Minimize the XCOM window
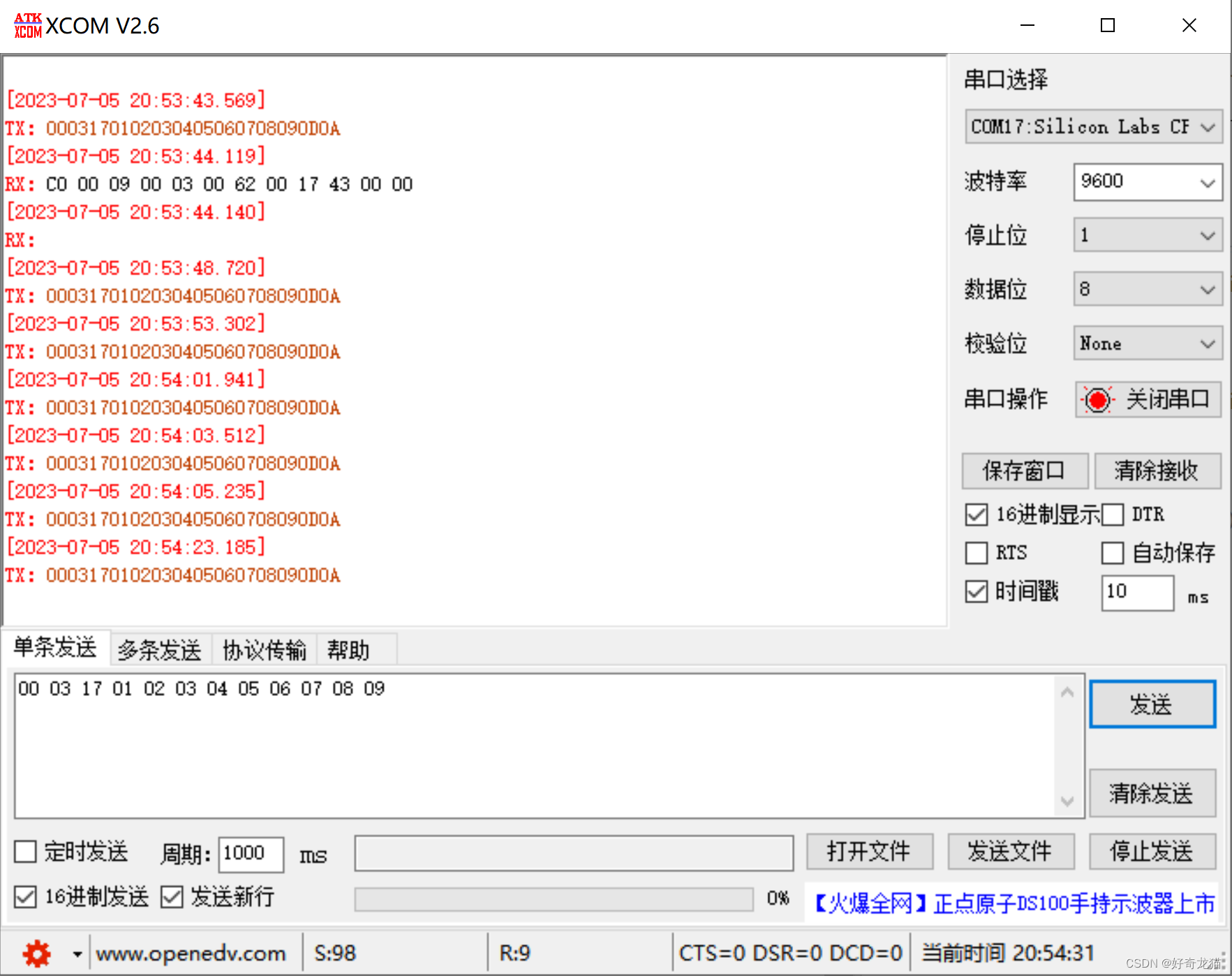This screenshot has width=1232, height=976. [x=1027, y=25]
